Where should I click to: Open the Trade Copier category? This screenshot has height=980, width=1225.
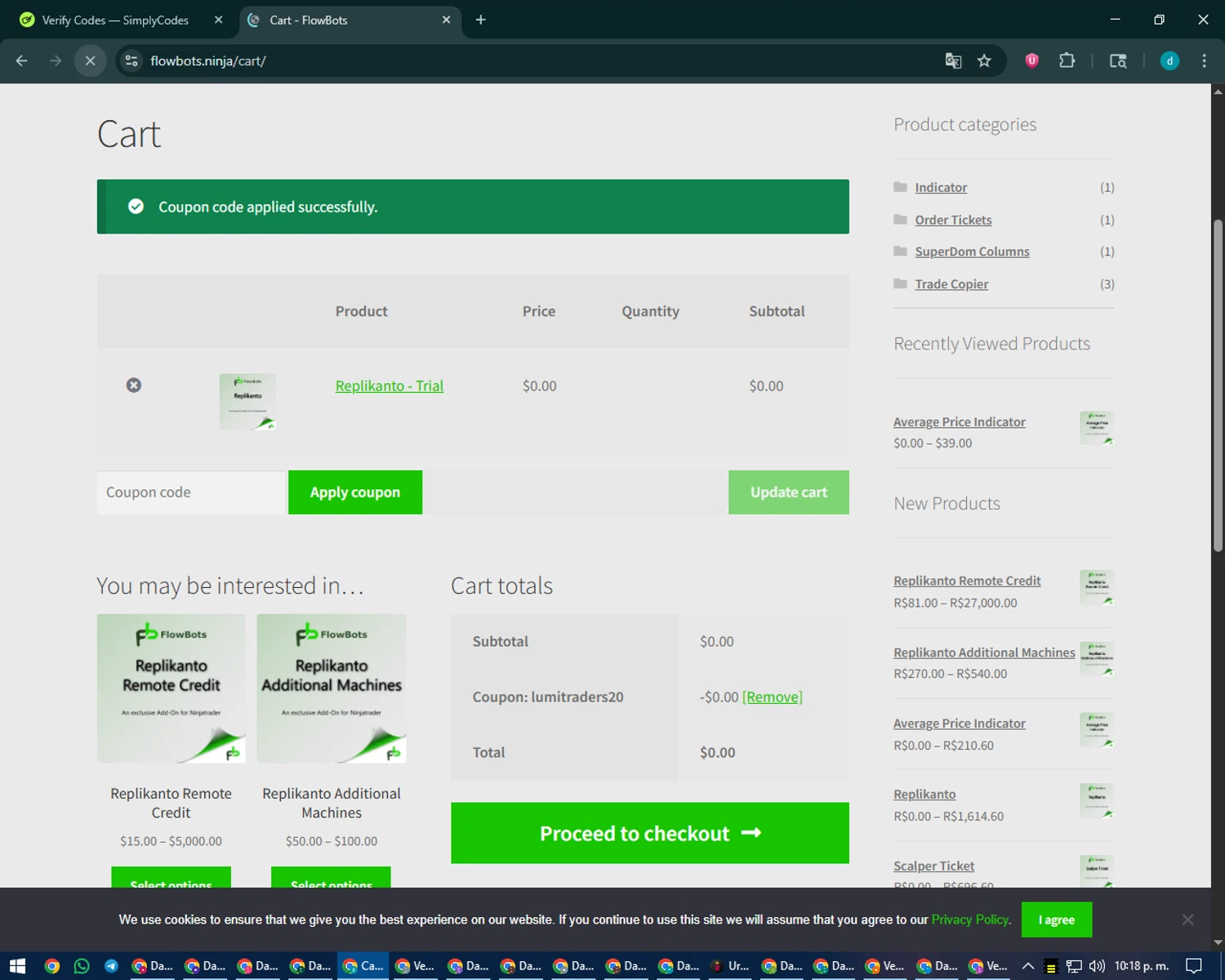coord(951,284)
